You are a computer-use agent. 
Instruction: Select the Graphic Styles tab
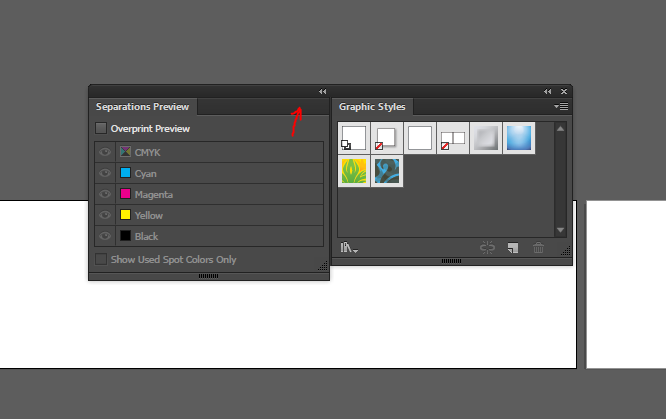tap(372, 107)
